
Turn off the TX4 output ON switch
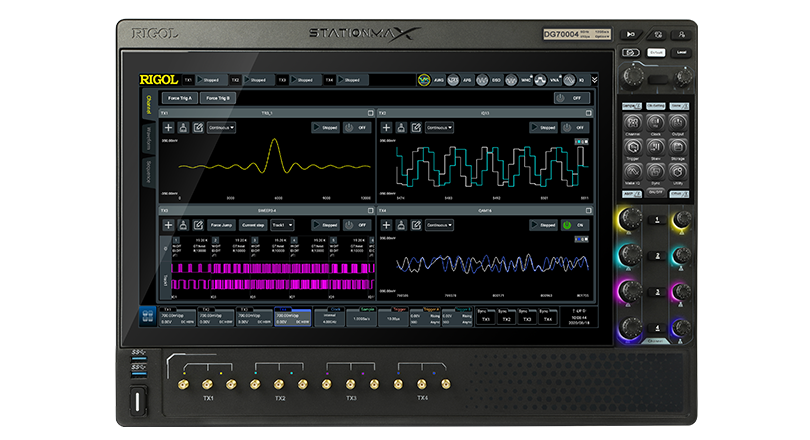pyautogui.click(x=573, y=226)
